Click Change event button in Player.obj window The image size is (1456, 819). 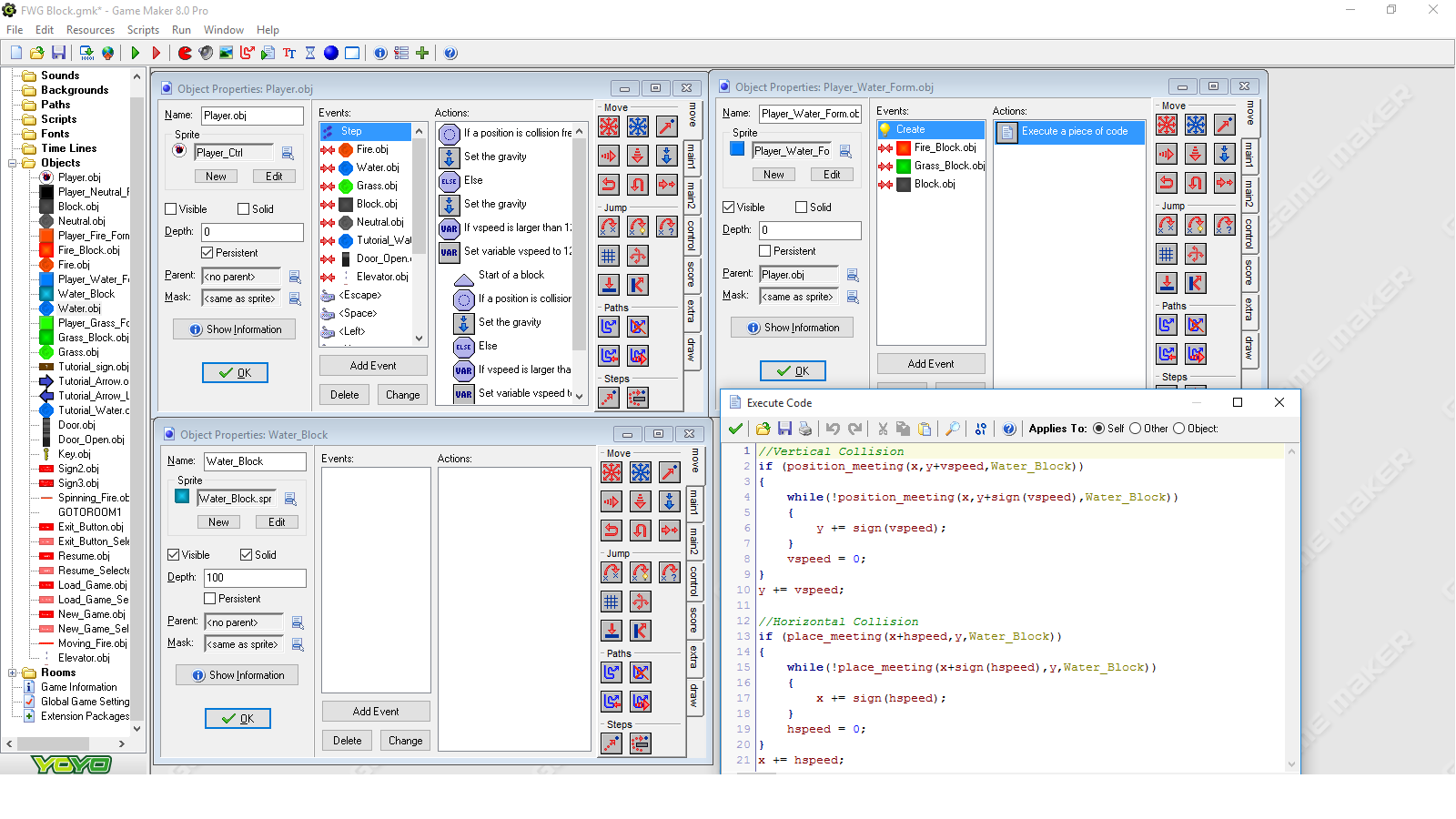click(x=403, y=395)
